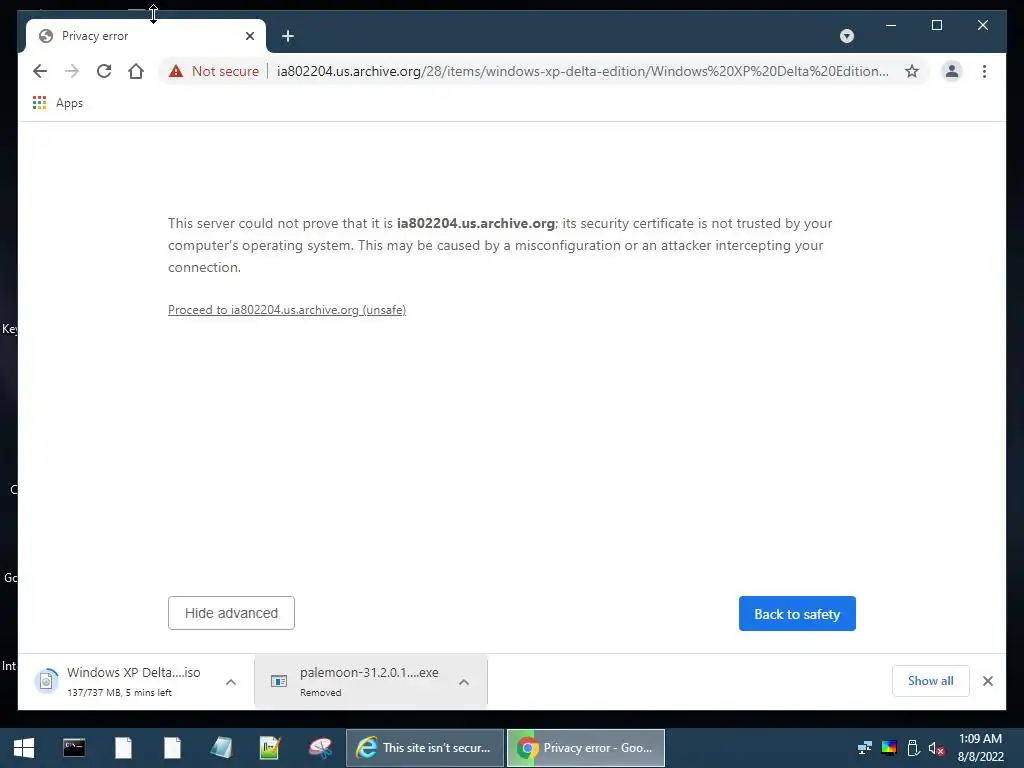Open the Chrome three-dot menu
1024x768 pixels.
pyautogui.click(x=984, y=71)
